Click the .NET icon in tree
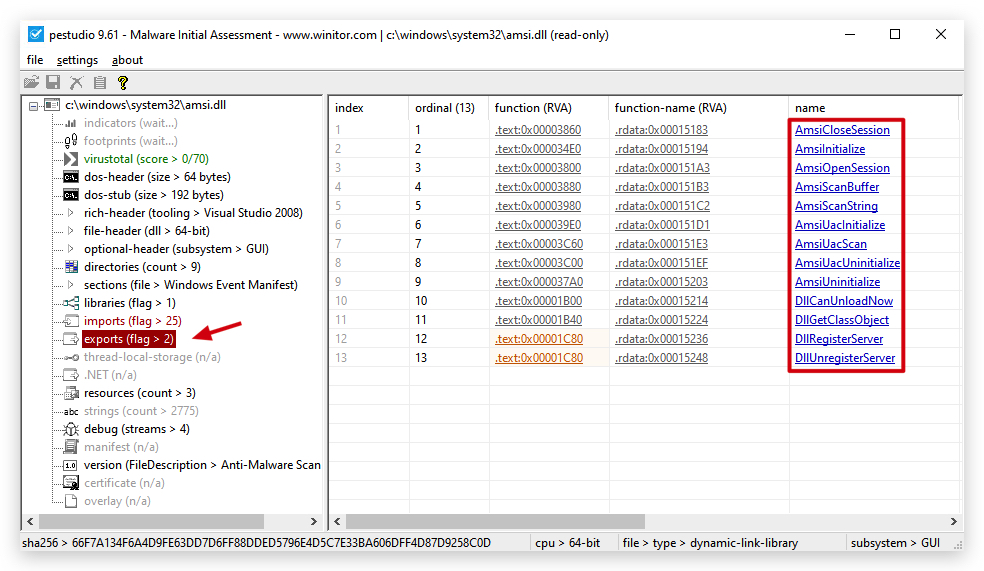Screen dimensions: 984x571 [71, 375]
